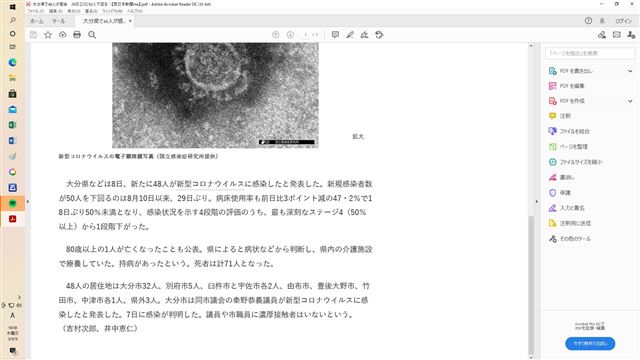Send file by email envelope icon
Screen dimensions: 640x360
617,35
